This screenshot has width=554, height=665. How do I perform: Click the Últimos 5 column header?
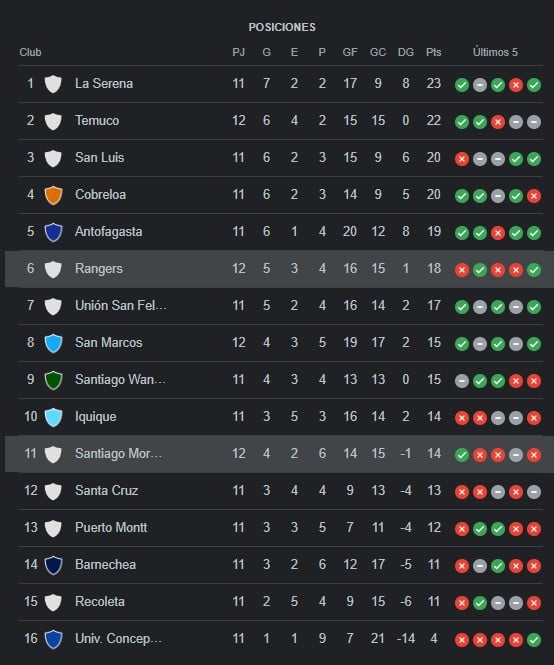click(x=495, y=52)
